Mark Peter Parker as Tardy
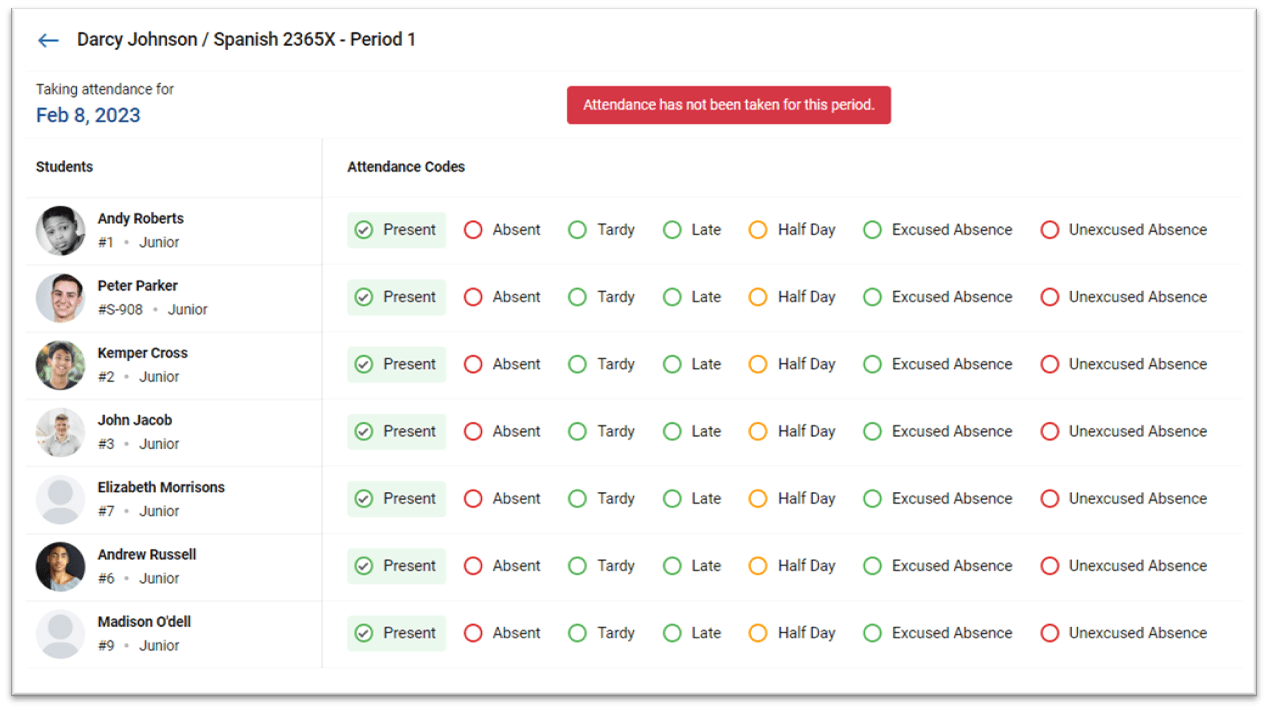The width and height of the screenshot is (1268, 710). point(577,297)
